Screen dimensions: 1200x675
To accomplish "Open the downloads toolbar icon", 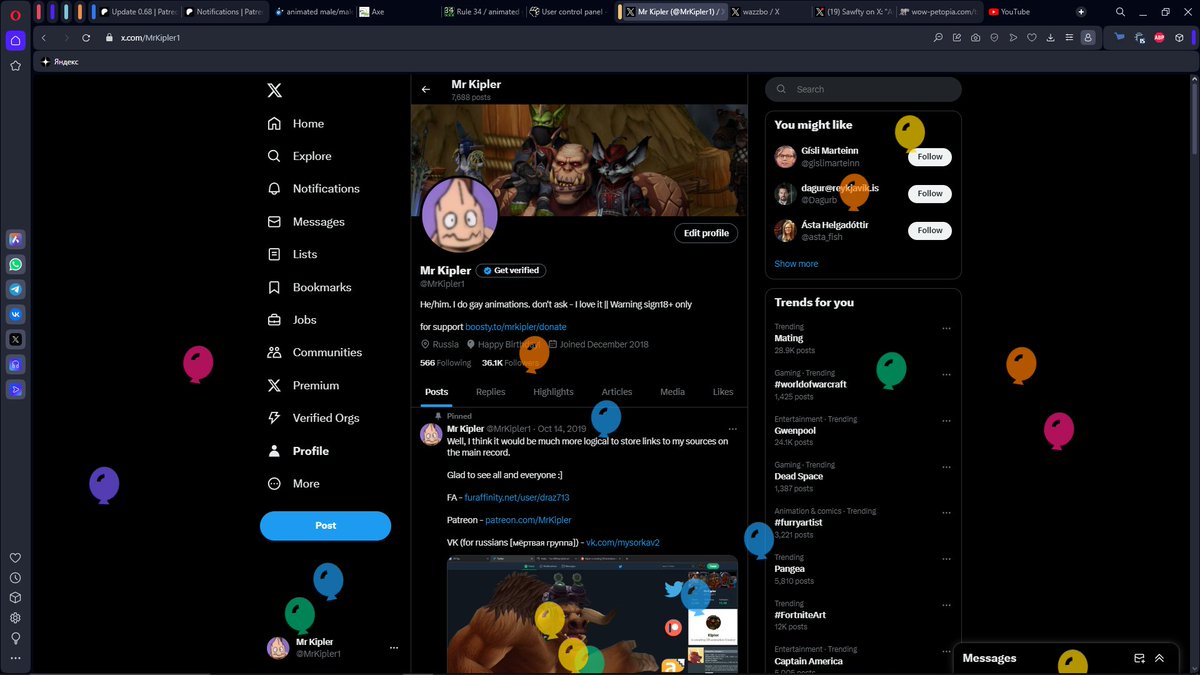I will click(1050, 37).
